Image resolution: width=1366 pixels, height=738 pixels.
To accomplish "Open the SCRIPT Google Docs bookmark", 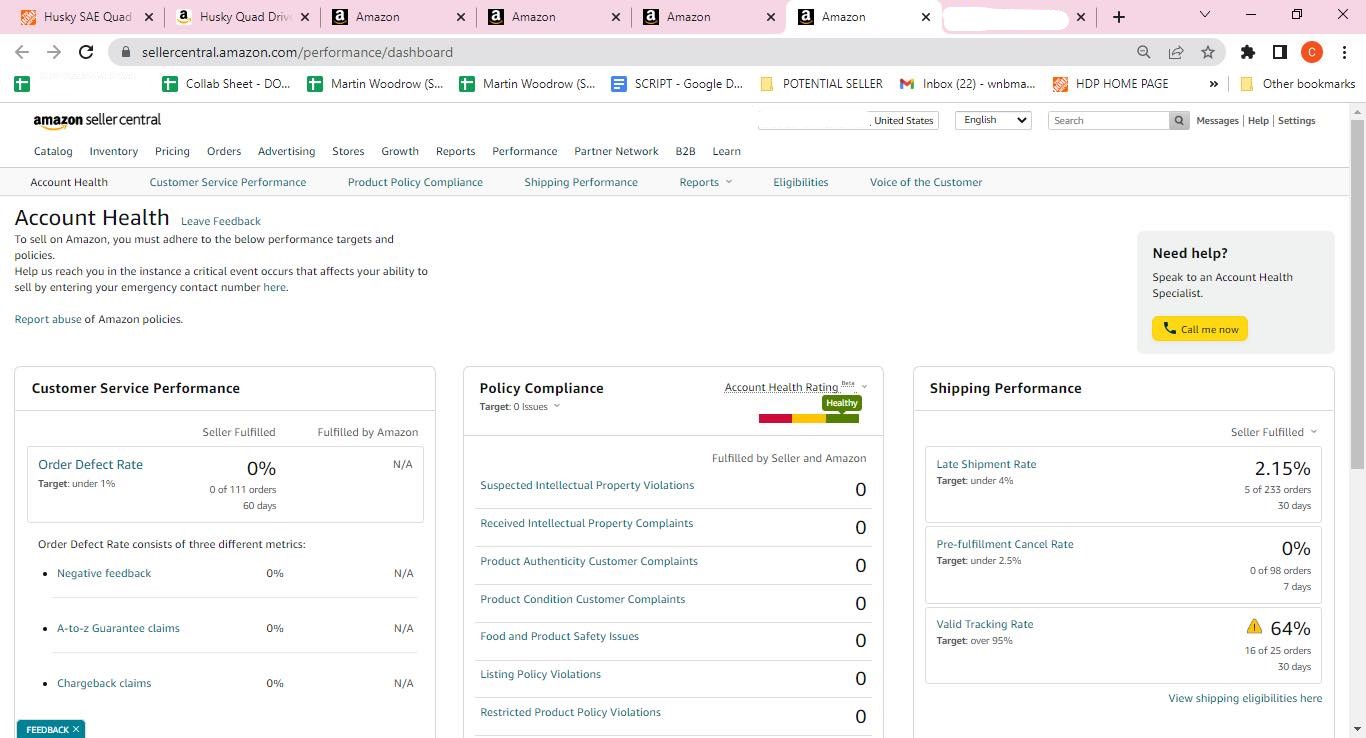I will (x=678, y=84).
